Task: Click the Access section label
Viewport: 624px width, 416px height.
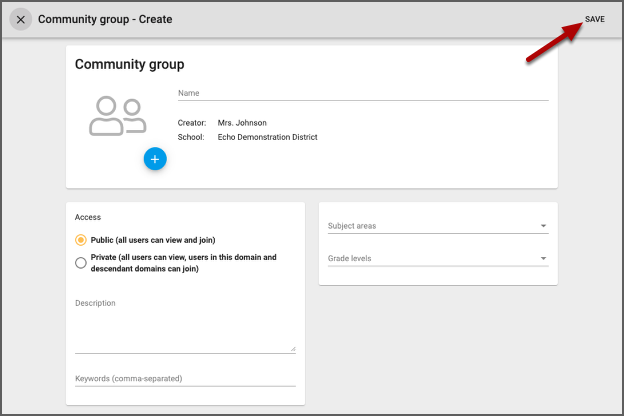Action: tap(88, 217)
